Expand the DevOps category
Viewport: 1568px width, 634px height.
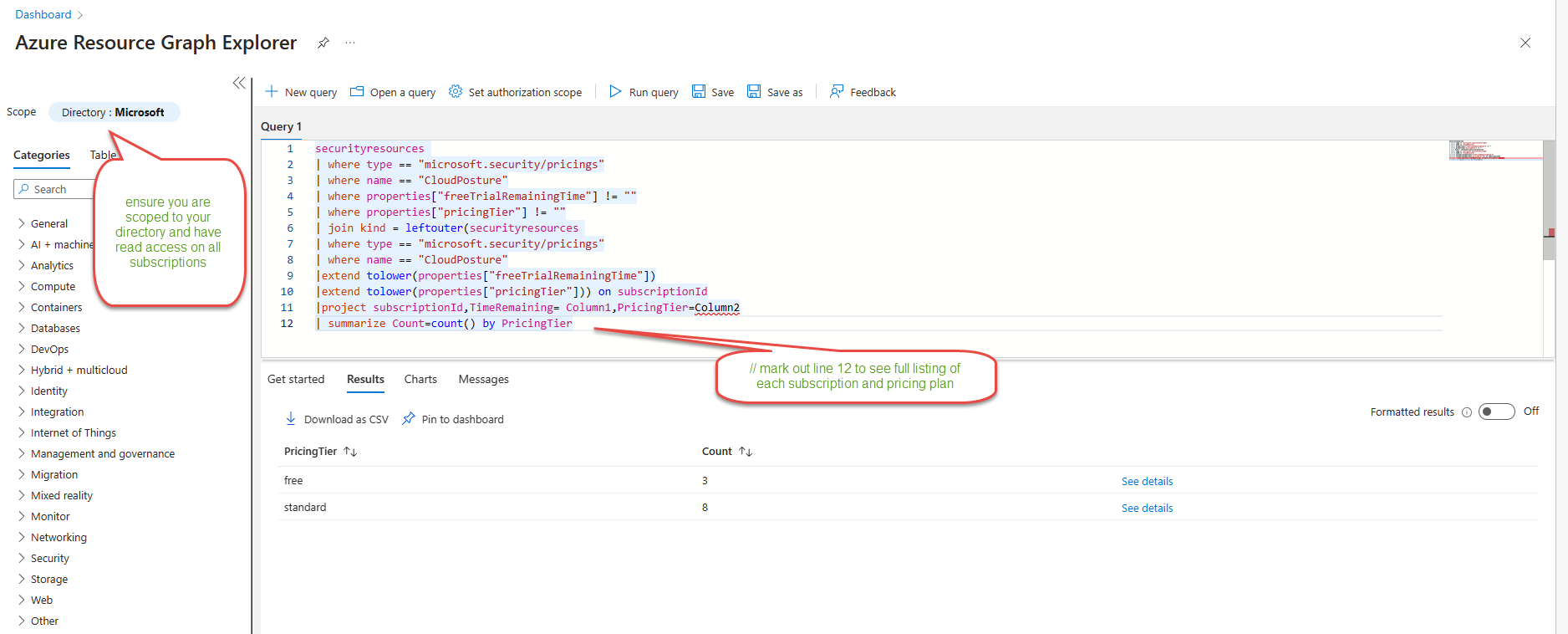tap(22, 349)
